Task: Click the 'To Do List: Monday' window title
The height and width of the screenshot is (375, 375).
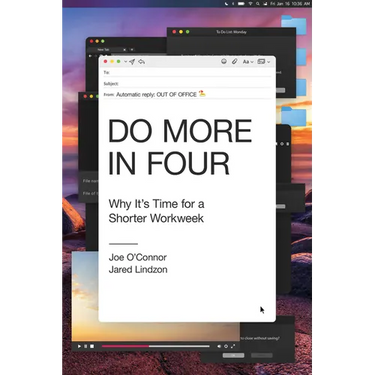Action: coord(231,32)
